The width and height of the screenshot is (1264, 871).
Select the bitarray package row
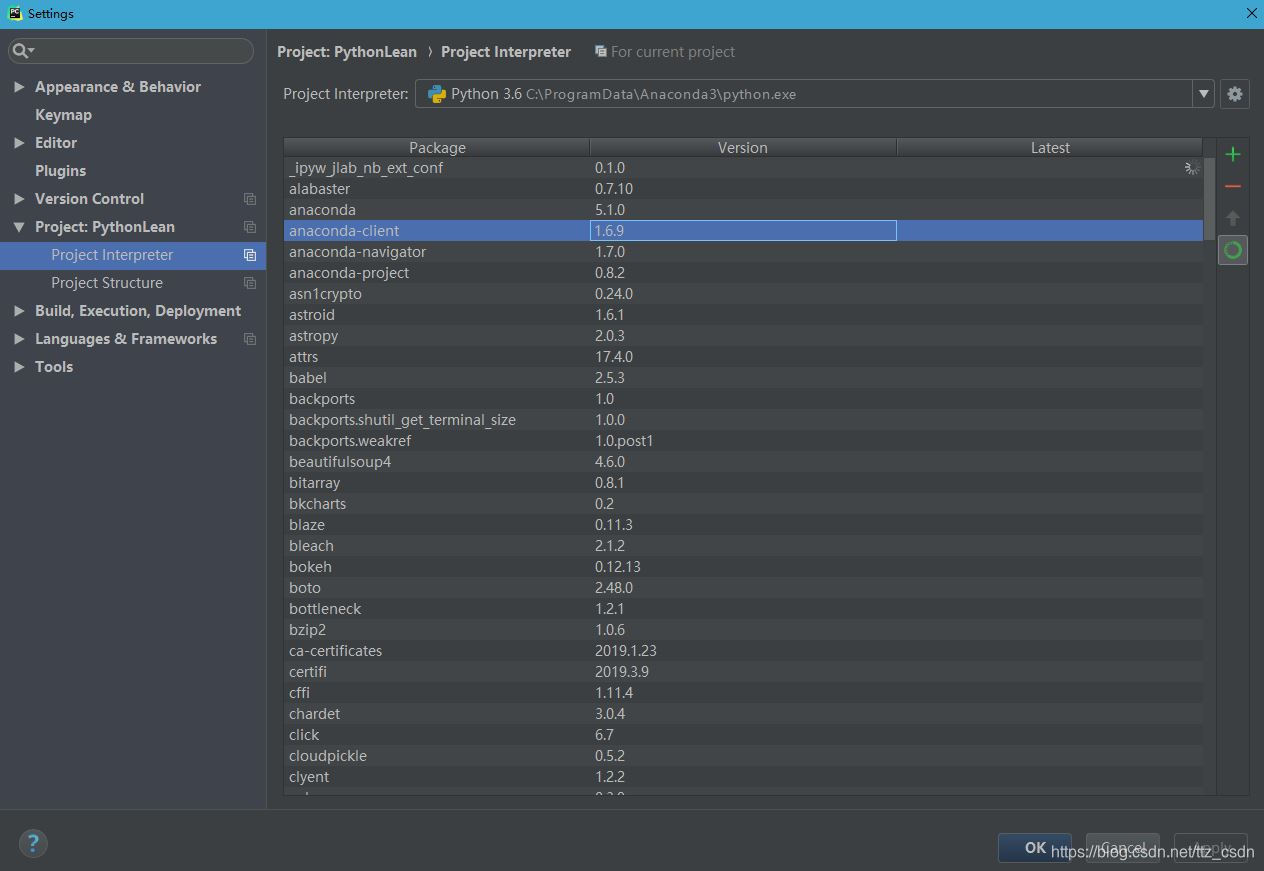(x=743, y=483)
